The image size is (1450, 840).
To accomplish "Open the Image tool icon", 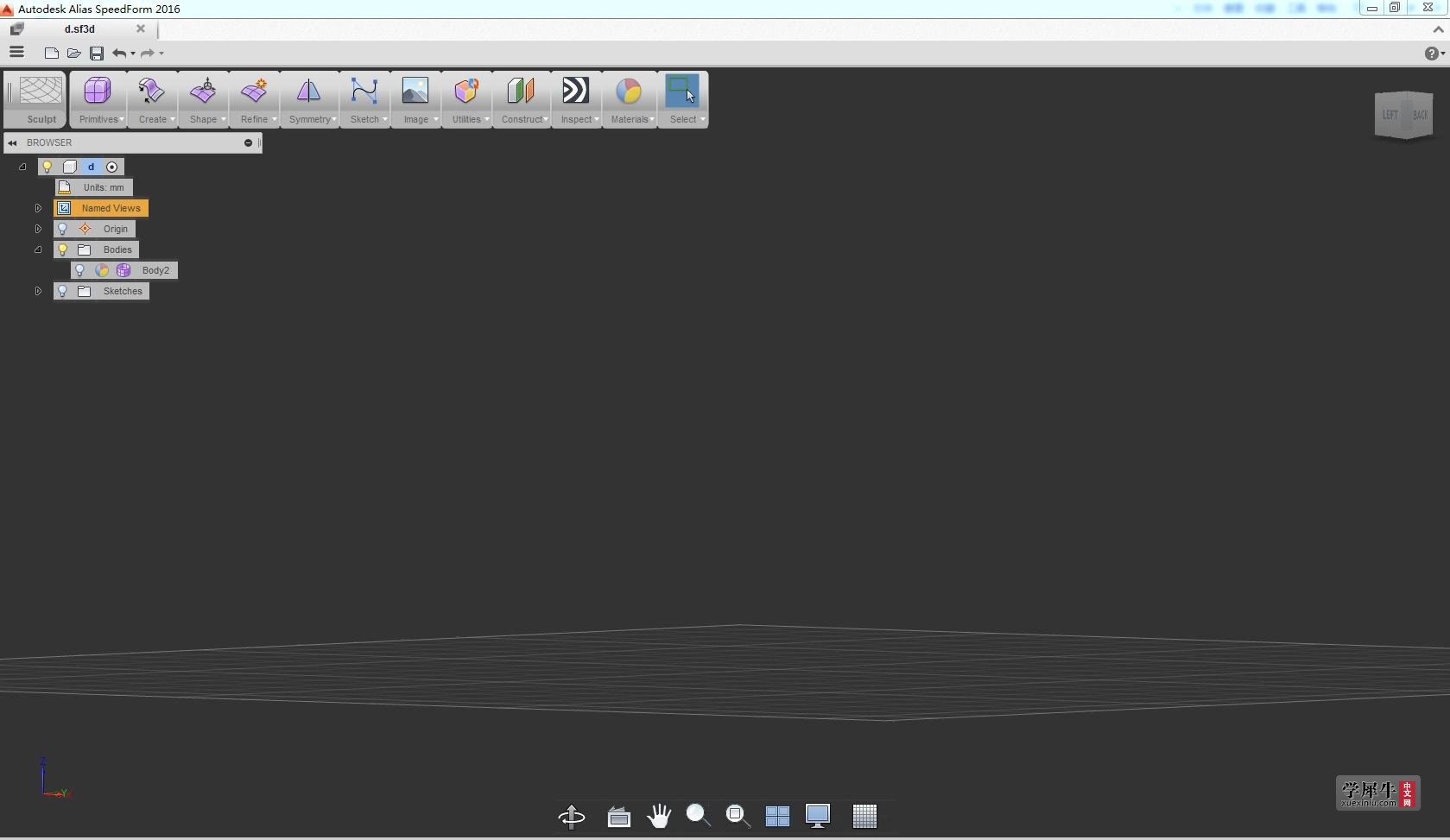I will click(415, 91).
